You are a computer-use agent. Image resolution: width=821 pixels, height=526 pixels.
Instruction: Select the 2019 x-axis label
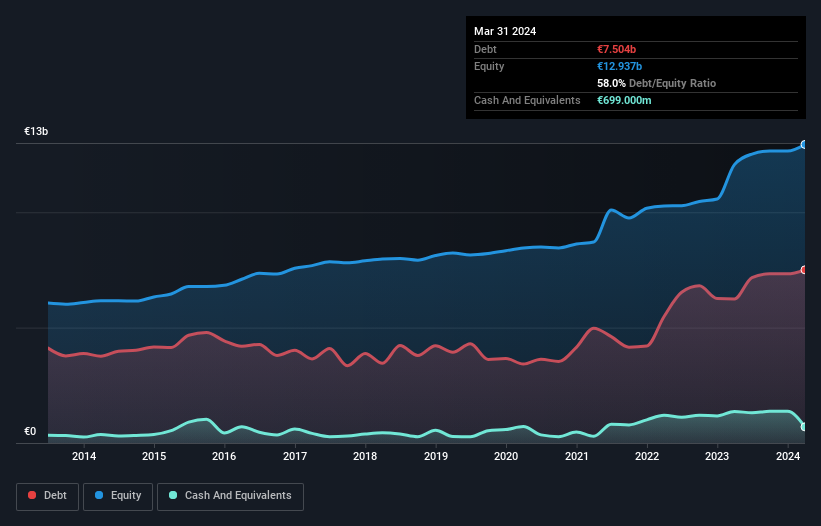(x=436, y=456)
